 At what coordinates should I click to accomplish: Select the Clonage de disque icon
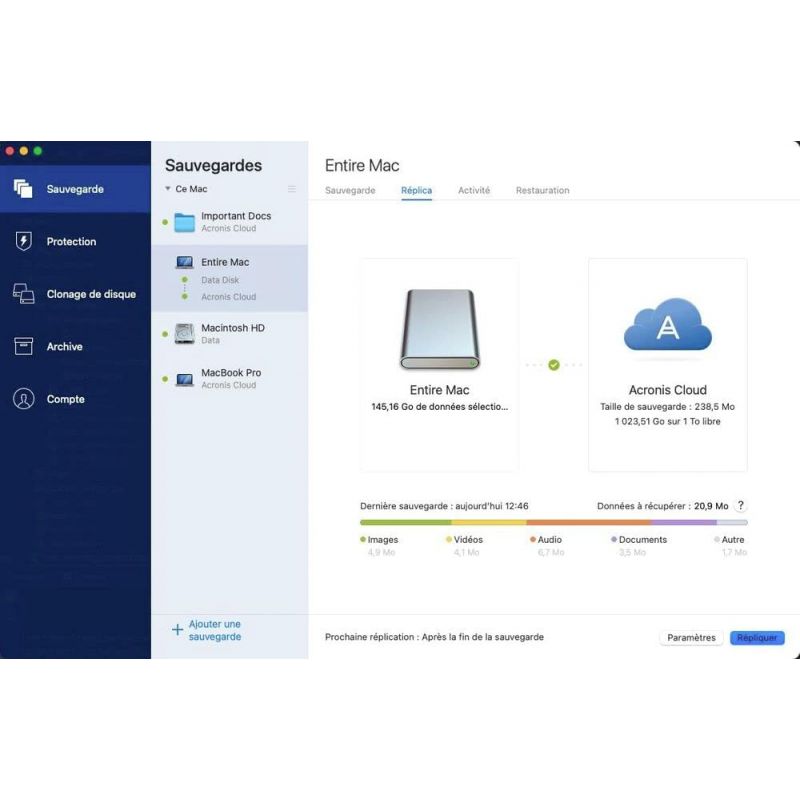point(23,294)
